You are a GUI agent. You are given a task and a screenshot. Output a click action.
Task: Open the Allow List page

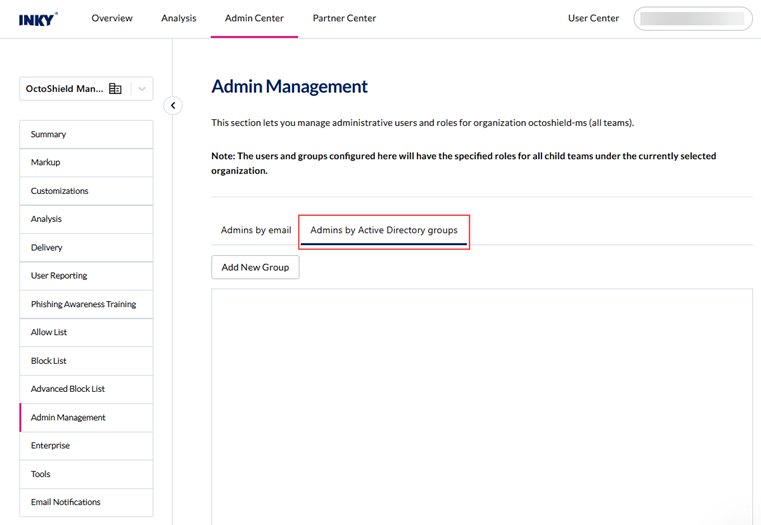[86, 332]
